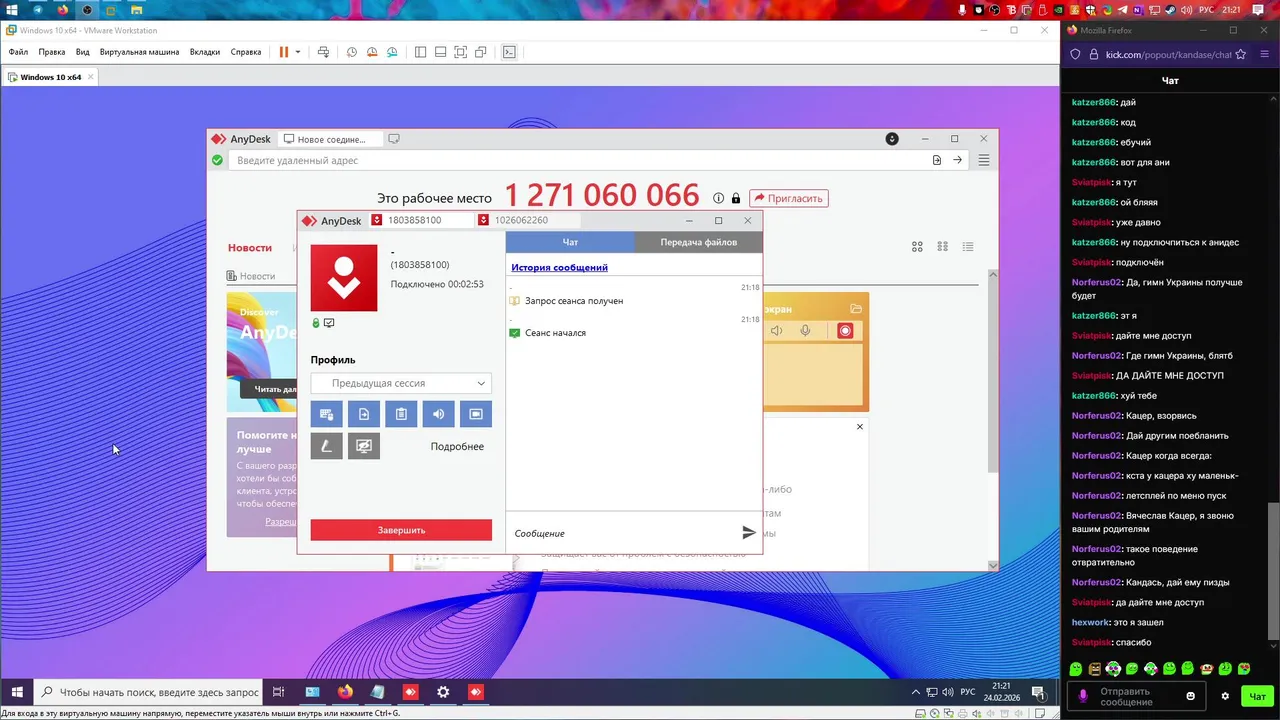Open VMware Вид menu

[83, 52]
